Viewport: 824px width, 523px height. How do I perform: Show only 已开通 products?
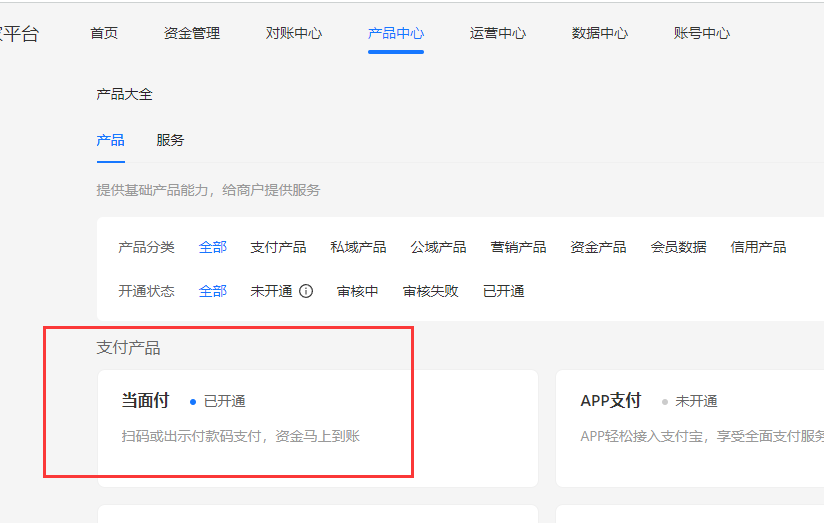(x=504, y=291)
